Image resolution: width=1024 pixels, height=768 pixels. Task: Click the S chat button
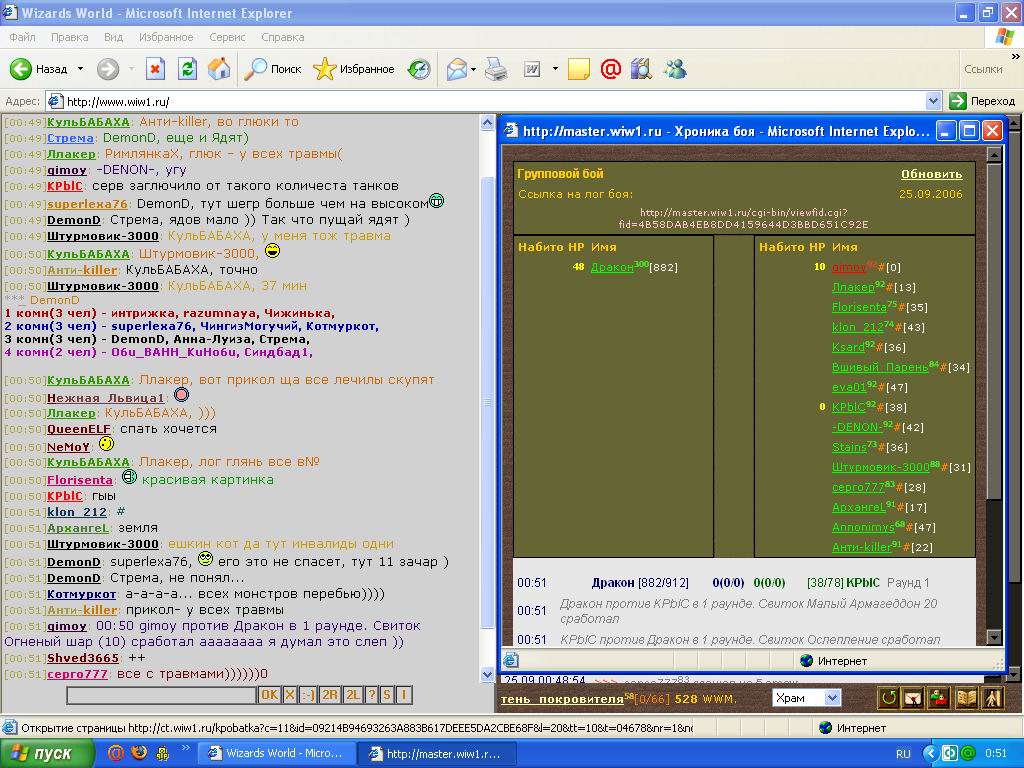coord(387,695)
